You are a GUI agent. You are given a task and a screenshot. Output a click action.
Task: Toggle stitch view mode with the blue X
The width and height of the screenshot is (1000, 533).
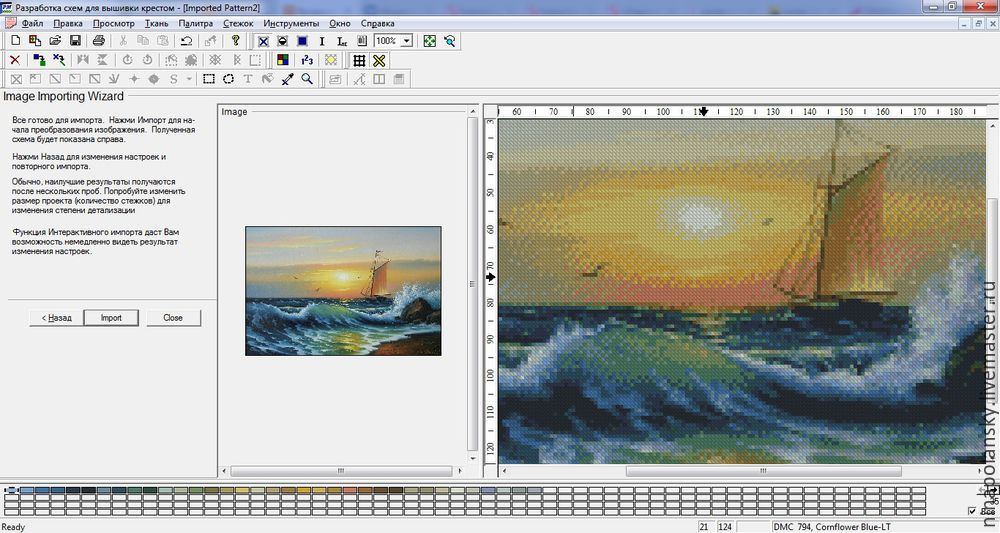(x=263, y=41)
